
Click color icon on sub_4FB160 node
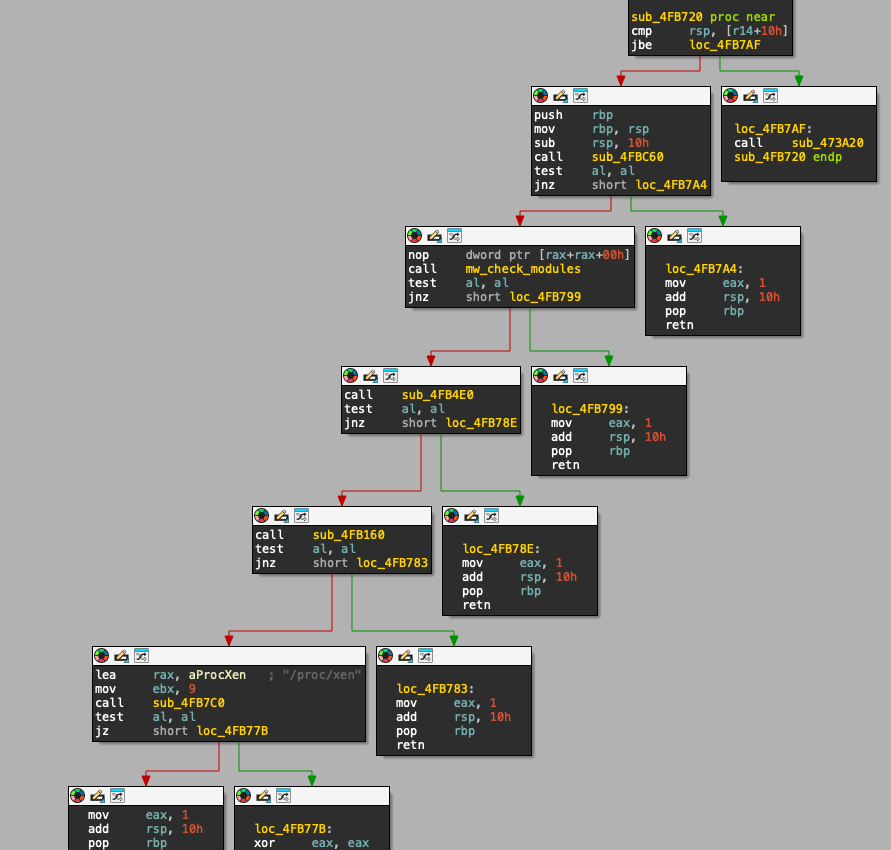click(x=261, y=516)
